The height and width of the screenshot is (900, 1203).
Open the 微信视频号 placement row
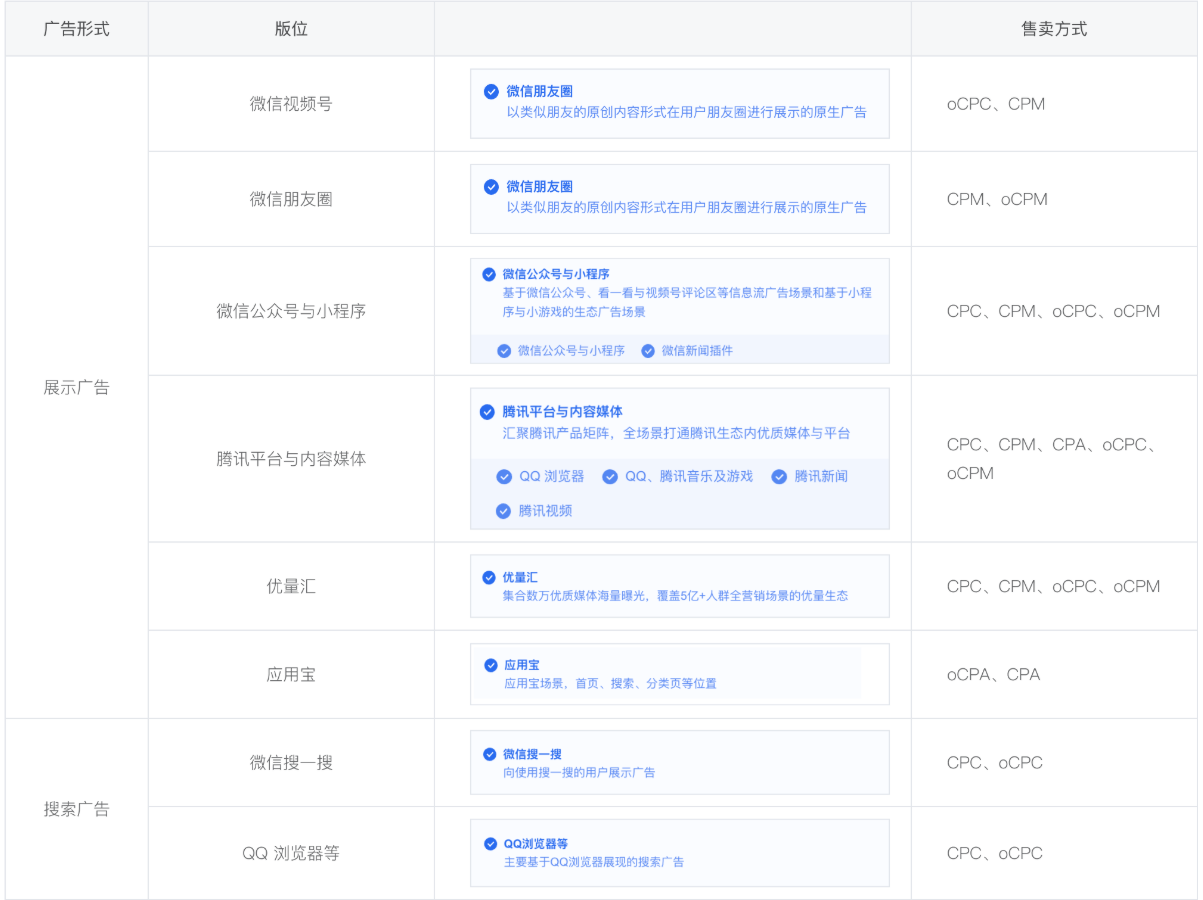(290, 104)
